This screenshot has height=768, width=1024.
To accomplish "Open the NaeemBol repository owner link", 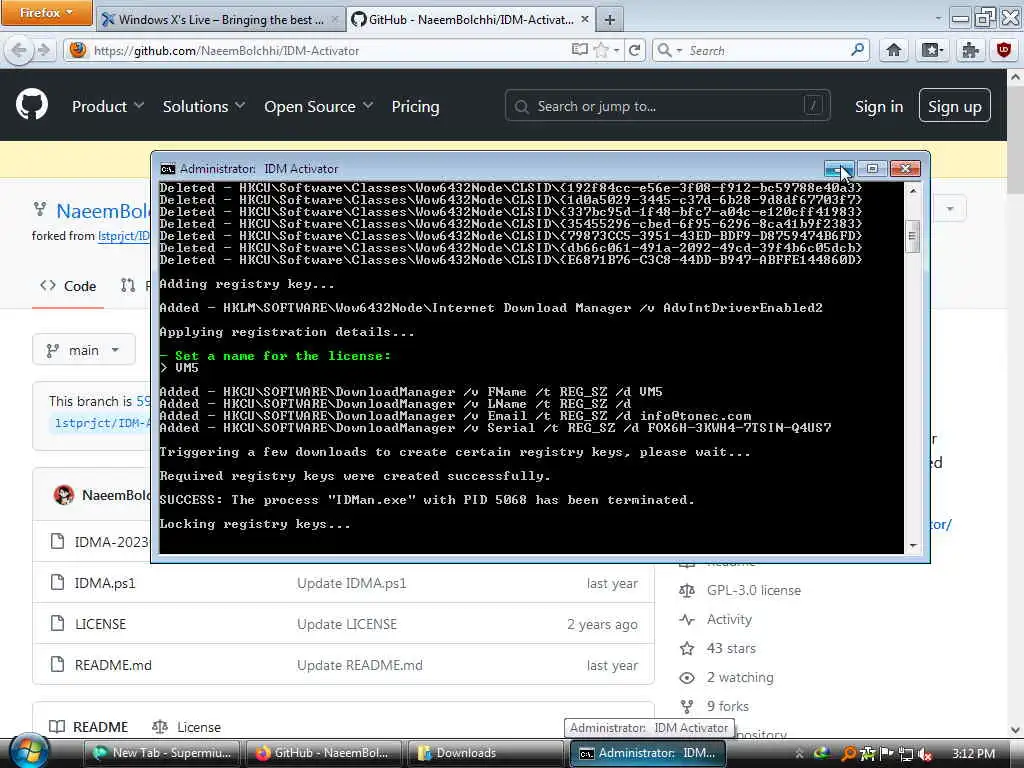I will (103, 210).
